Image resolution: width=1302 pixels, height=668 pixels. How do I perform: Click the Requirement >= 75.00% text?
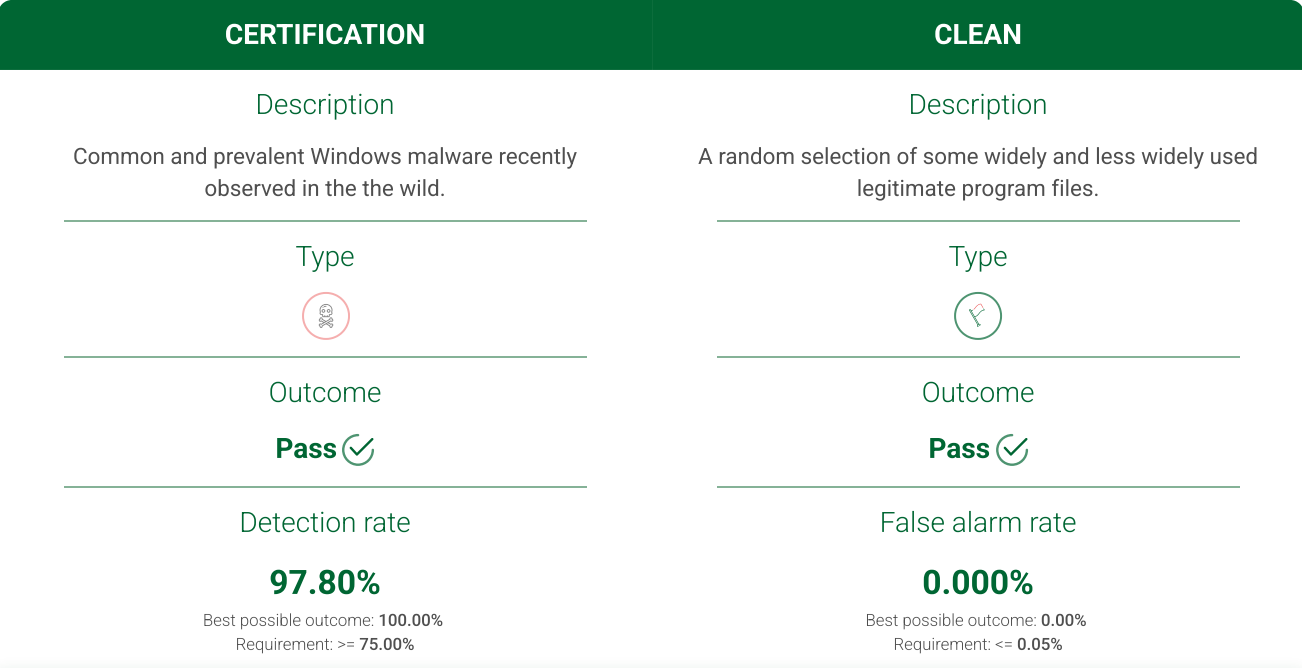[x=325, y=644]
